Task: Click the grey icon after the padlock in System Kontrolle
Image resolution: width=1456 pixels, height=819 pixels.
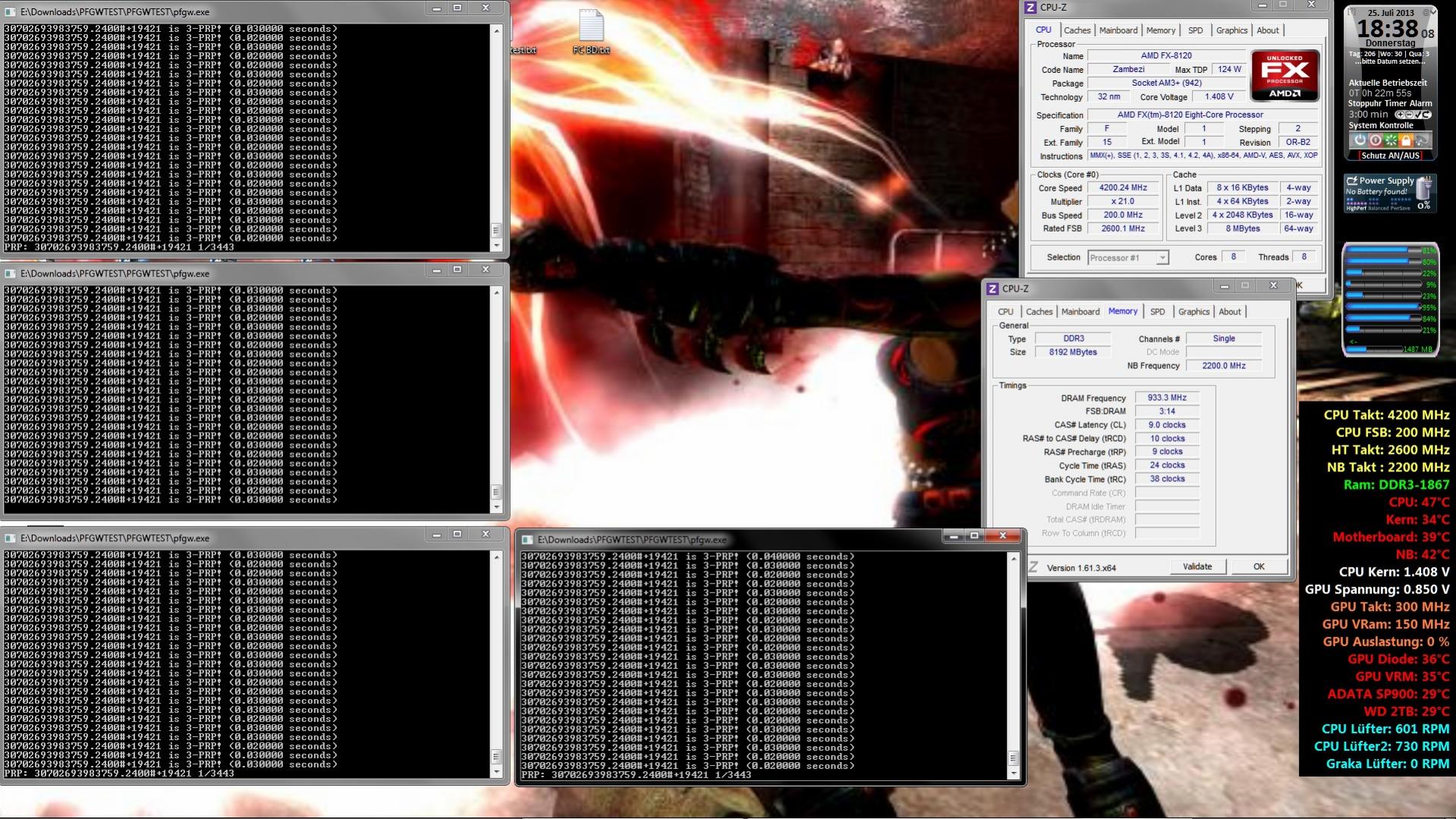Action: coord(1421,140)
